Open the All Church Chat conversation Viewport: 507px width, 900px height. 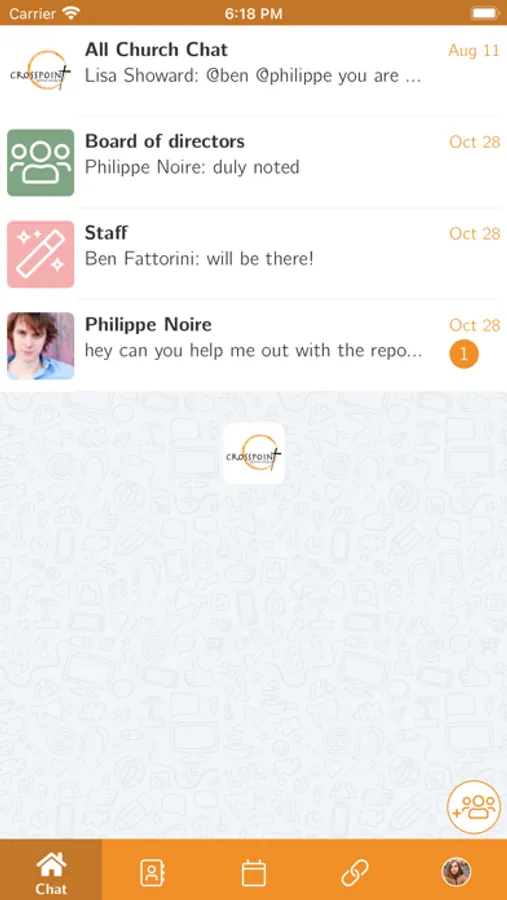click(x=253, y=71)
